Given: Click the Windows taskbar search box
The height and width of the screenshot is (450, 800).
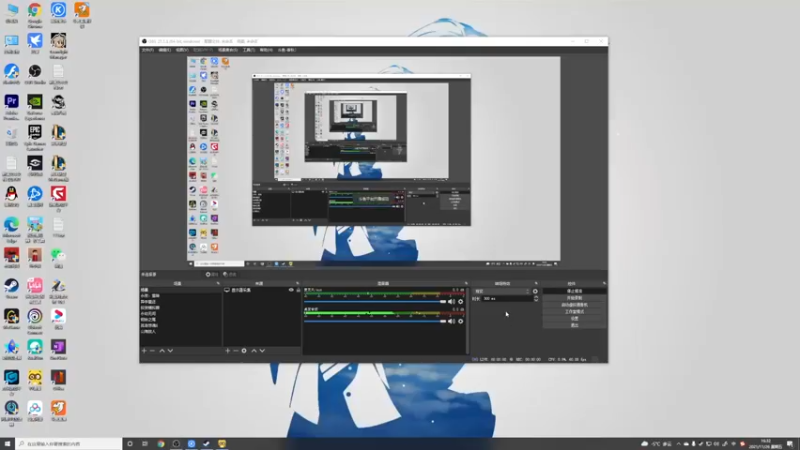Looking at the screenshot, I should click(x=69, y=444).
